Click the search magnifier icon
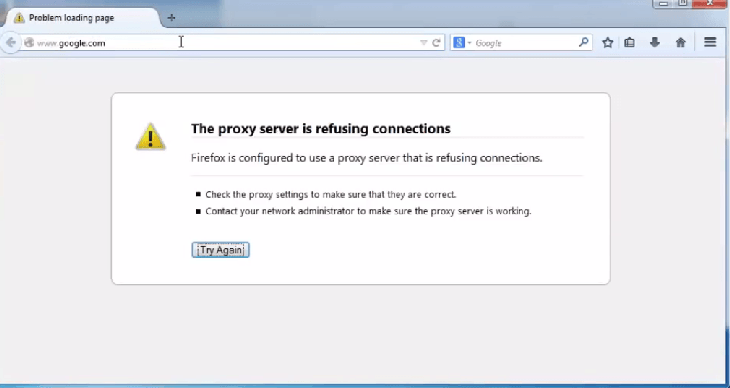The width and height of the screenshot is (730, 388). pyautogui.click(x=583, y=42)
